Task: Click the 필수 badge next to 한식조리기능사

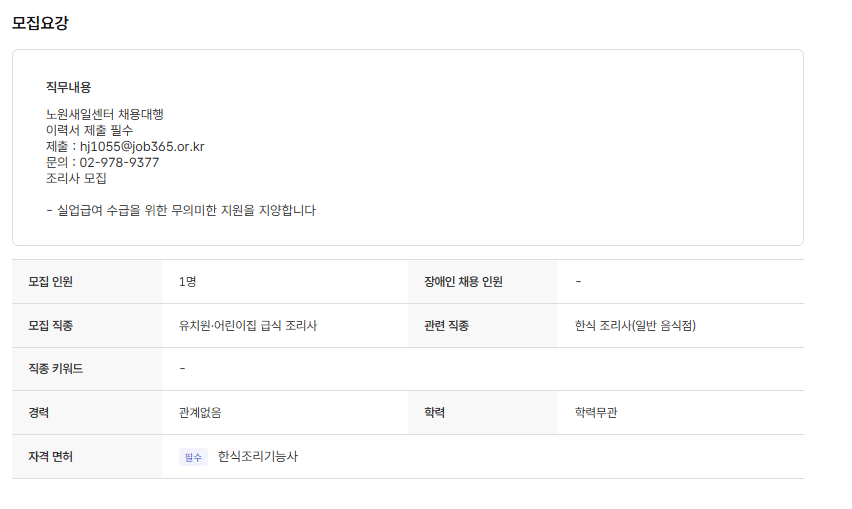Action: point(193,457)
